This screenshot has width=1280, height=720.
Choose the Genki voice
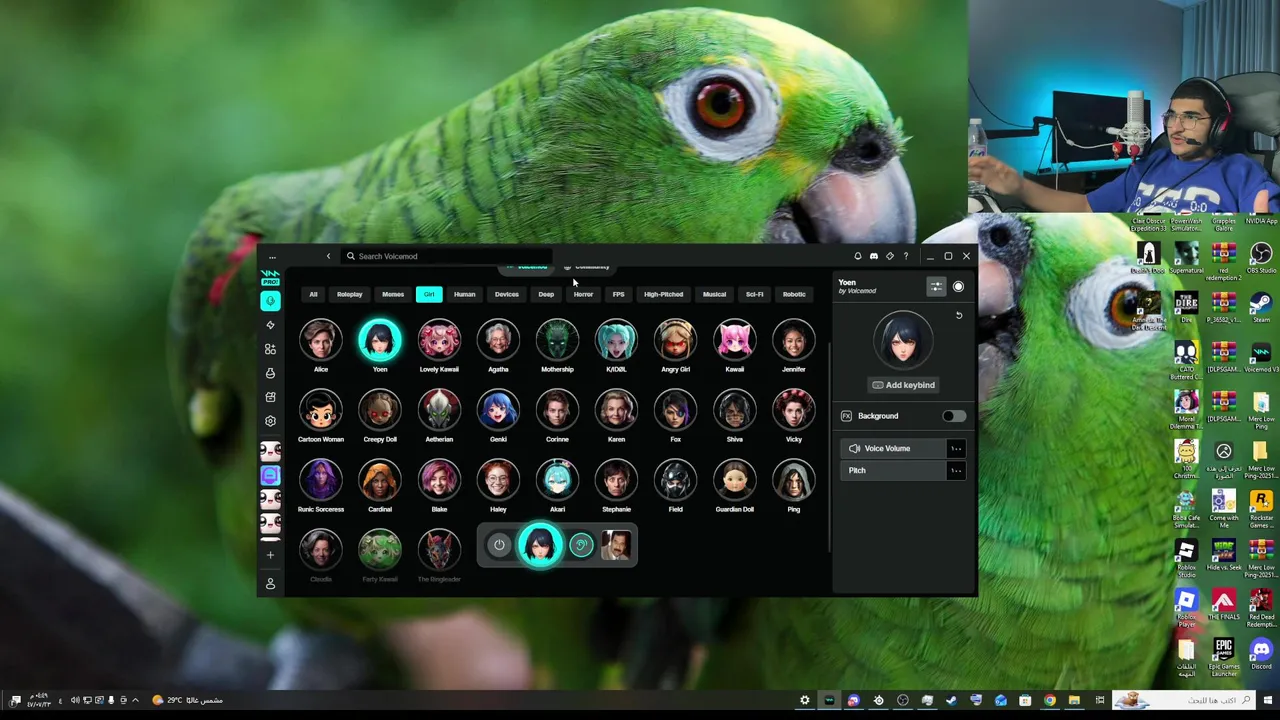point(498,411)
